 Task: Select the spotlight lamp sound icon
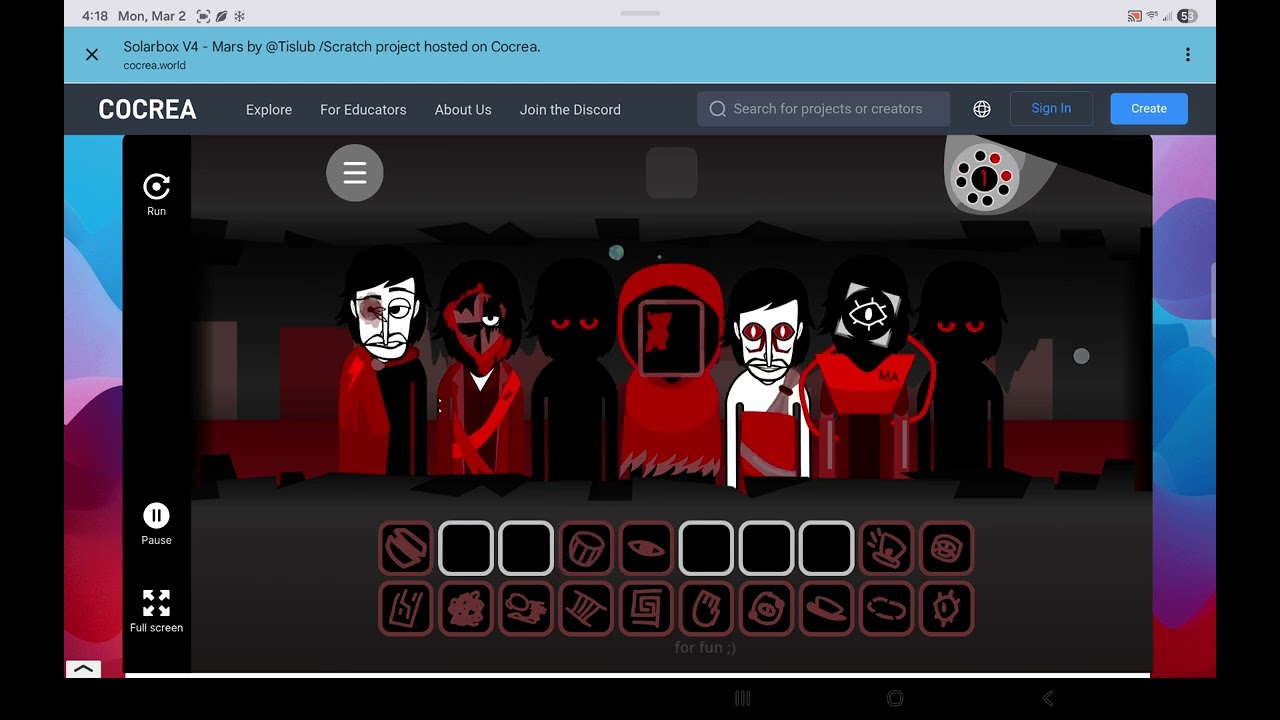point(886,548)
